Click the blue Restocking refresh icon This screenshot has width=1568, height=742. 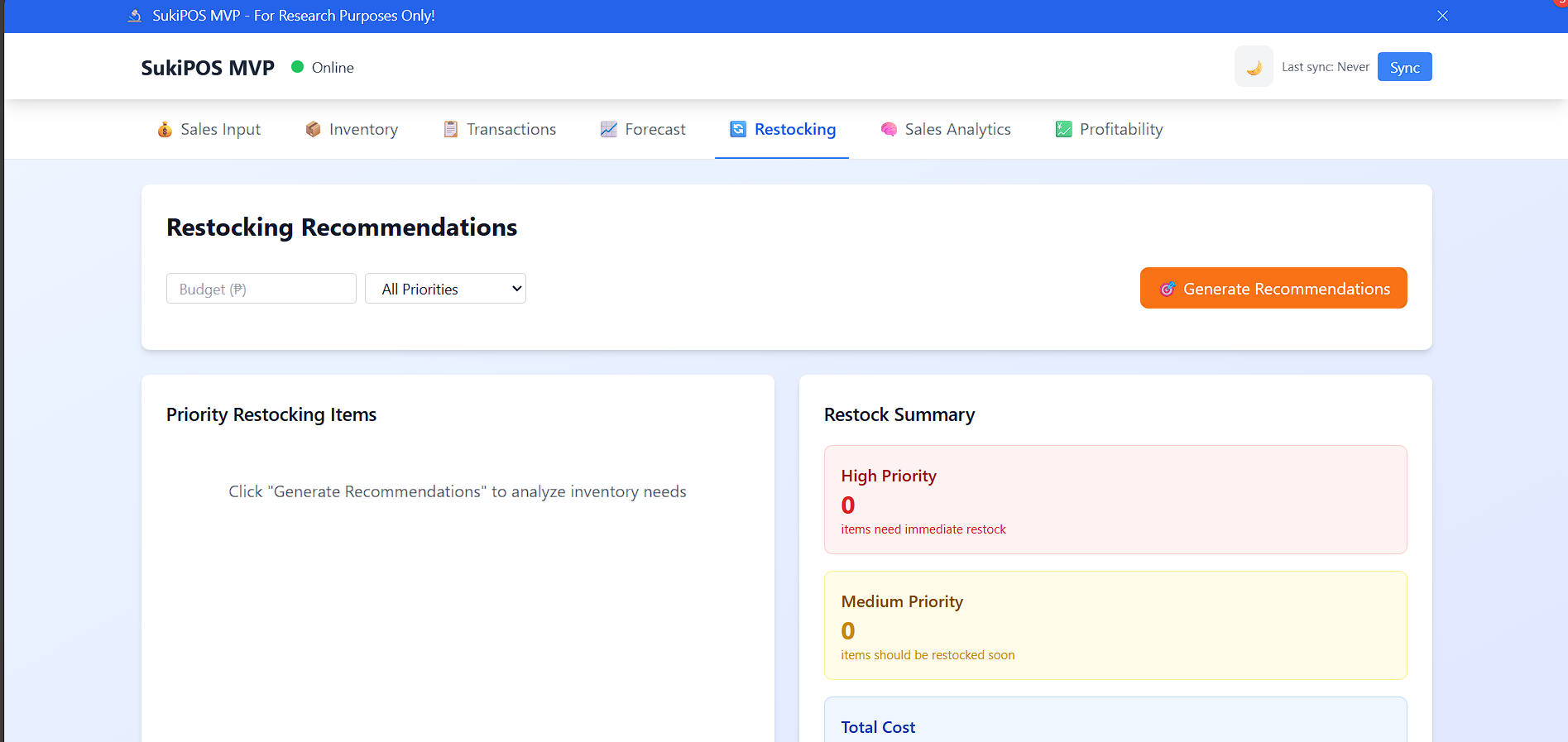coord(738,129)
